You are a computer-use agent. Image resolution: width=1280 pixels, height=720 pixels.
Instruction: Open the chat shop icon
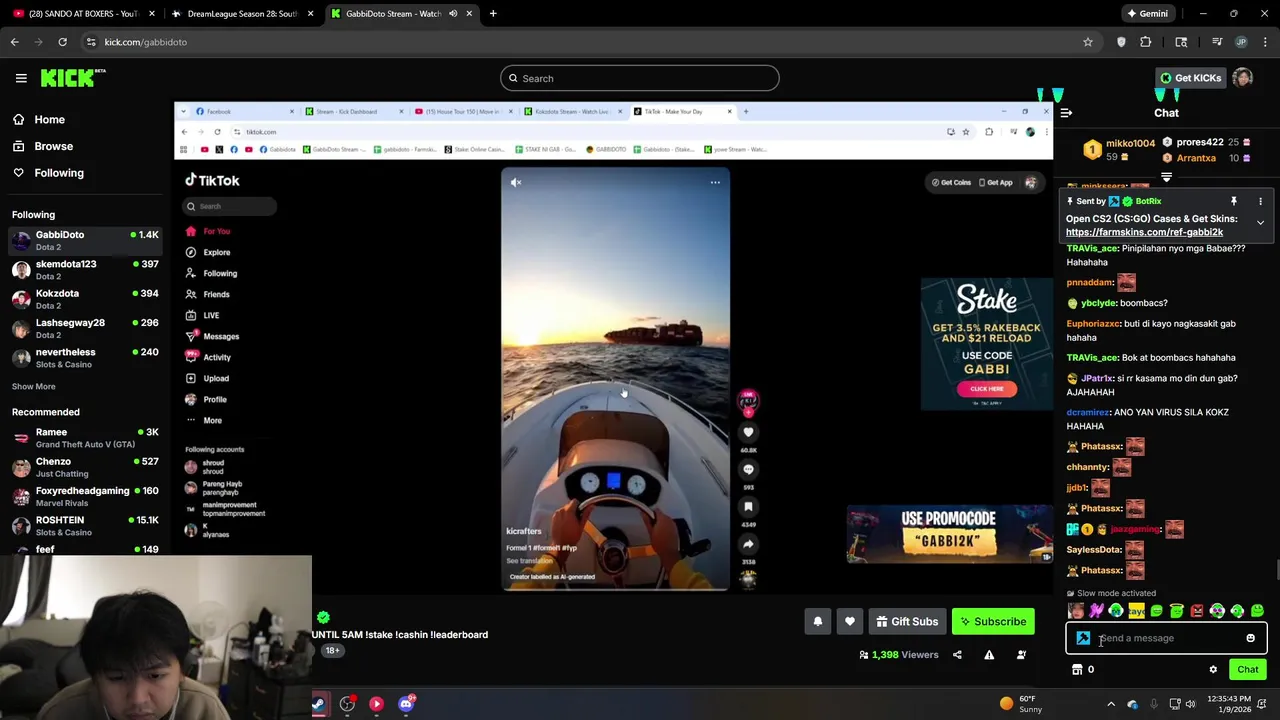coord(1077,670)
